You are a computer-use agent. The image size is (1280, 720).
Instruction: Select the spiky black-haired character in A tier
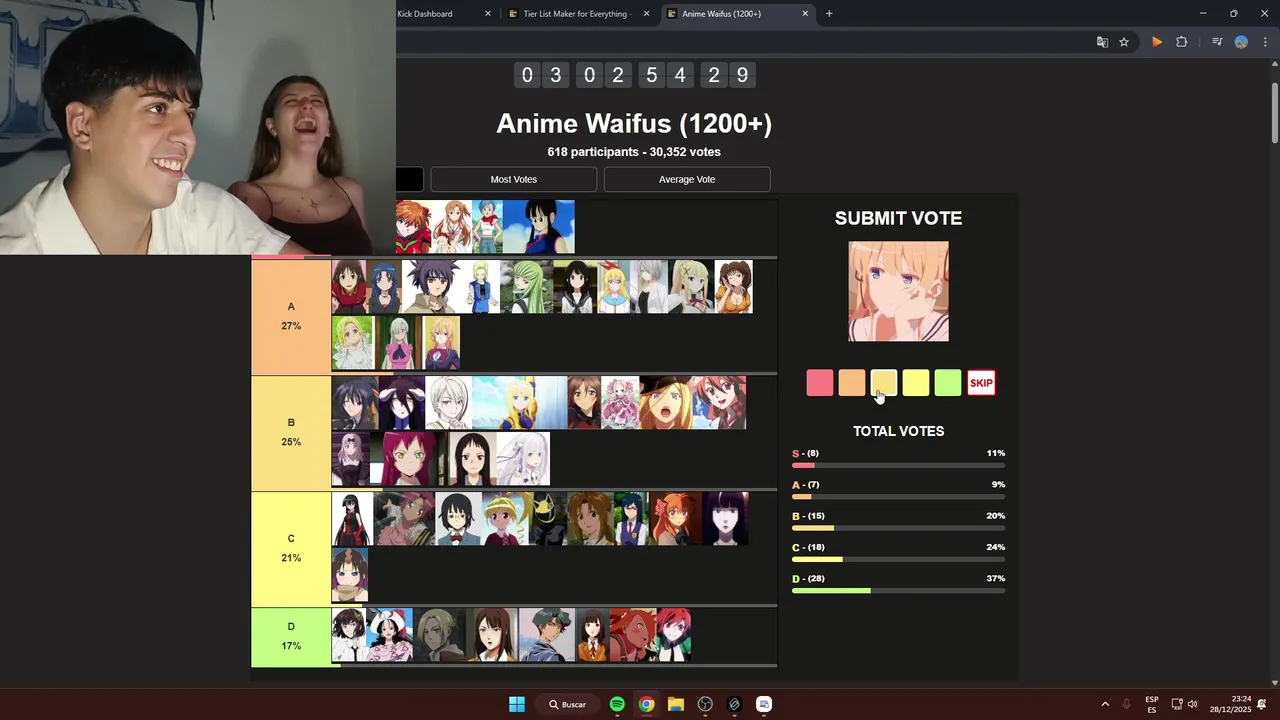coord(432,287)
